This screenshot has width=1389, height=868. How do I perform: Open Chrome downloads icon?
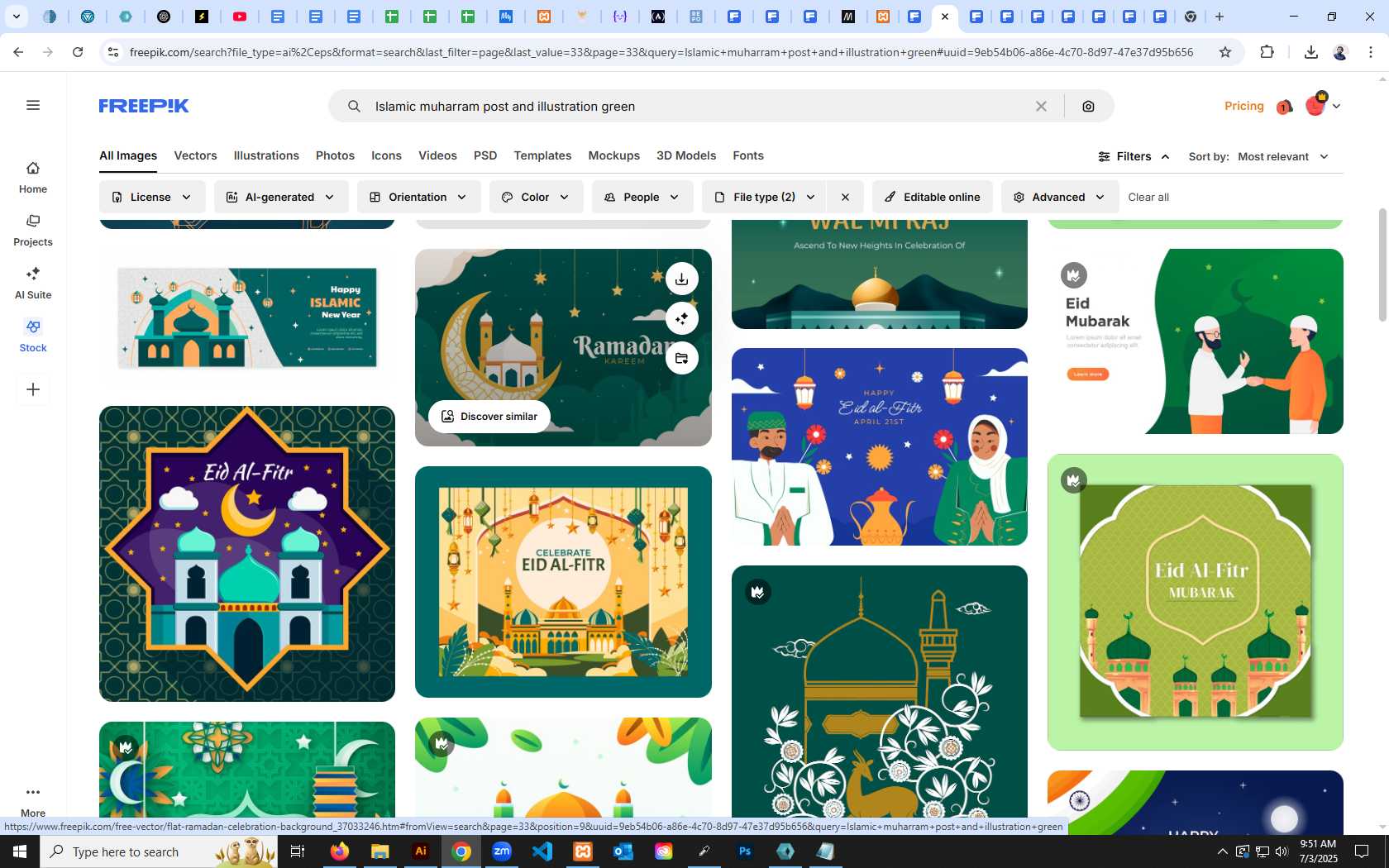coord(1311,52)
